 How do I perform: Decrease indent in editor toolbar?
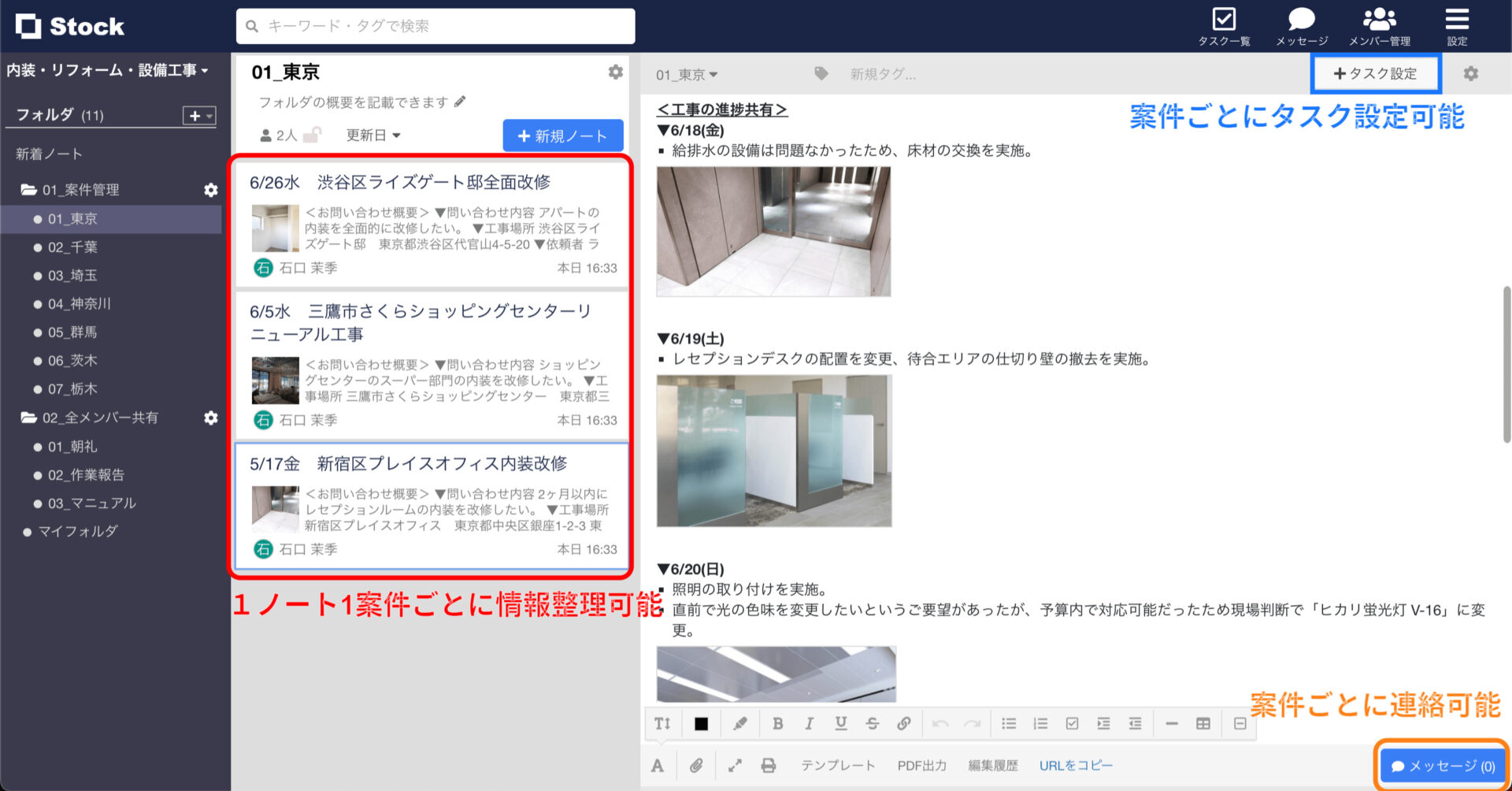[1135, 723]
